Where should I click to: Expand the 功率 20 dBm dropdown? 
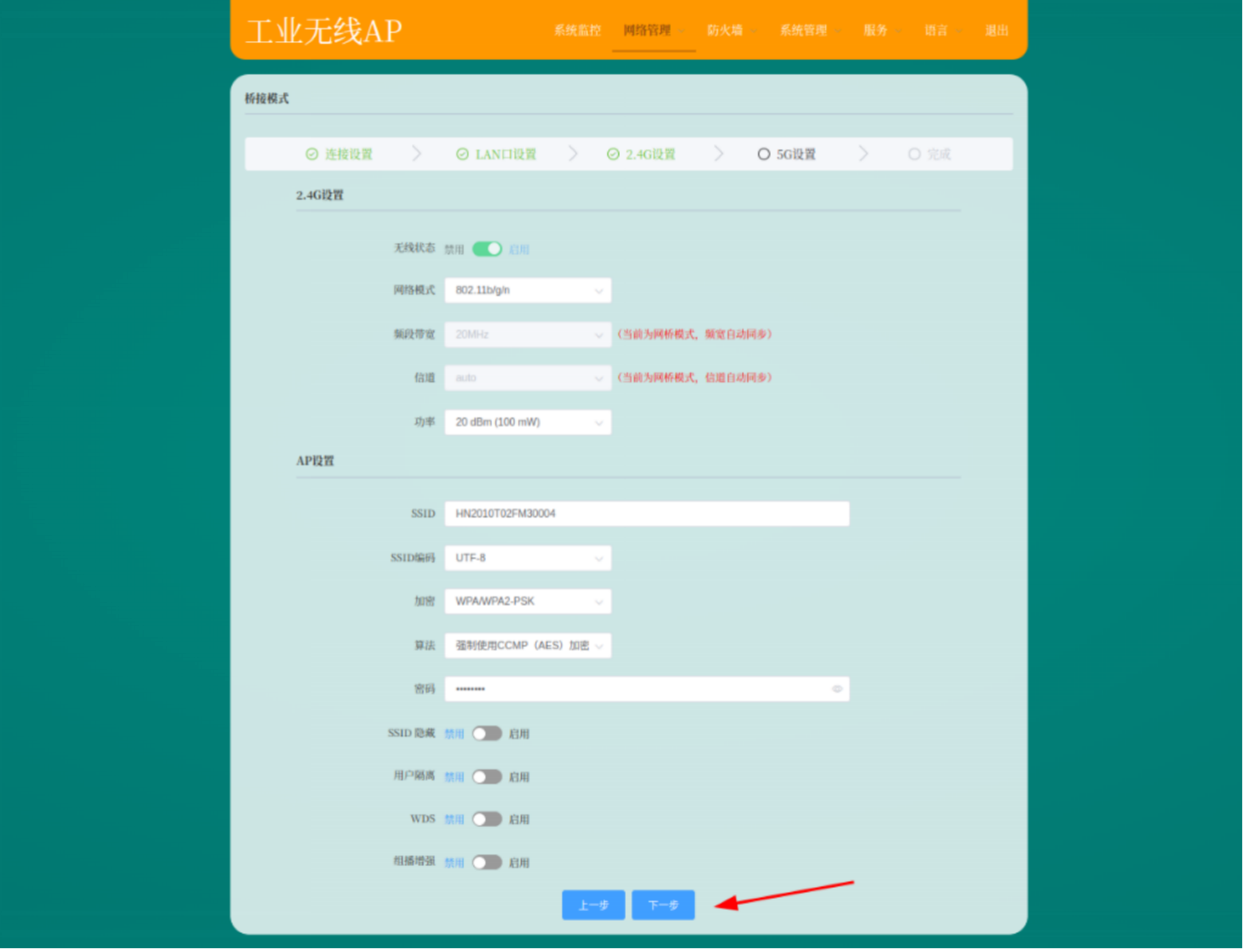tap(527, 422)
